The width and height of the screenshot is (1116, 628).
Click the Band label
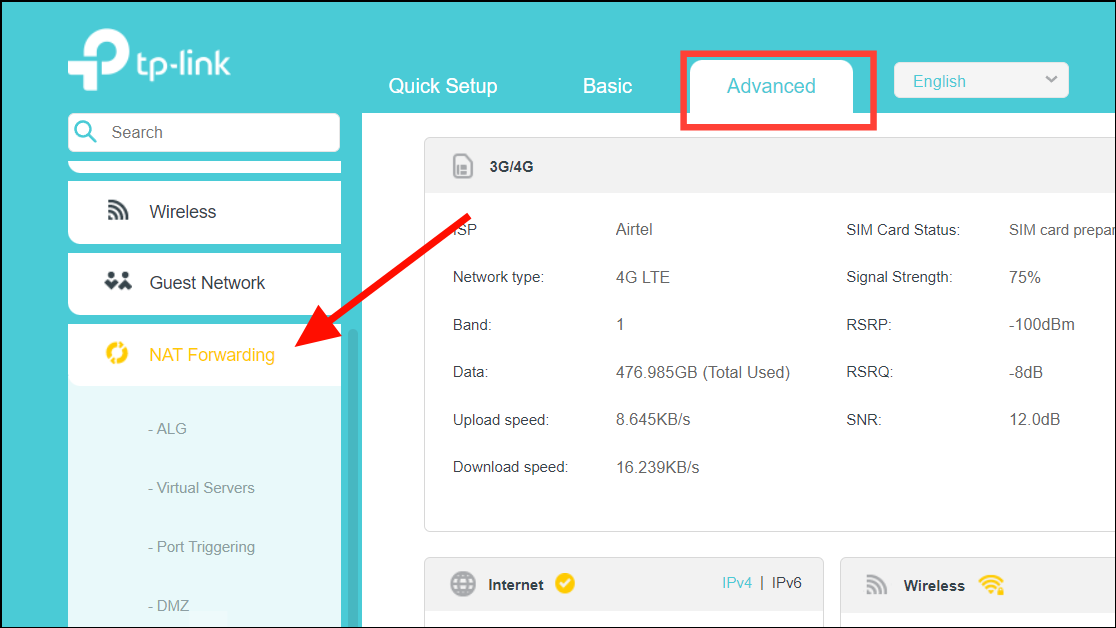(x=472, y=325)
